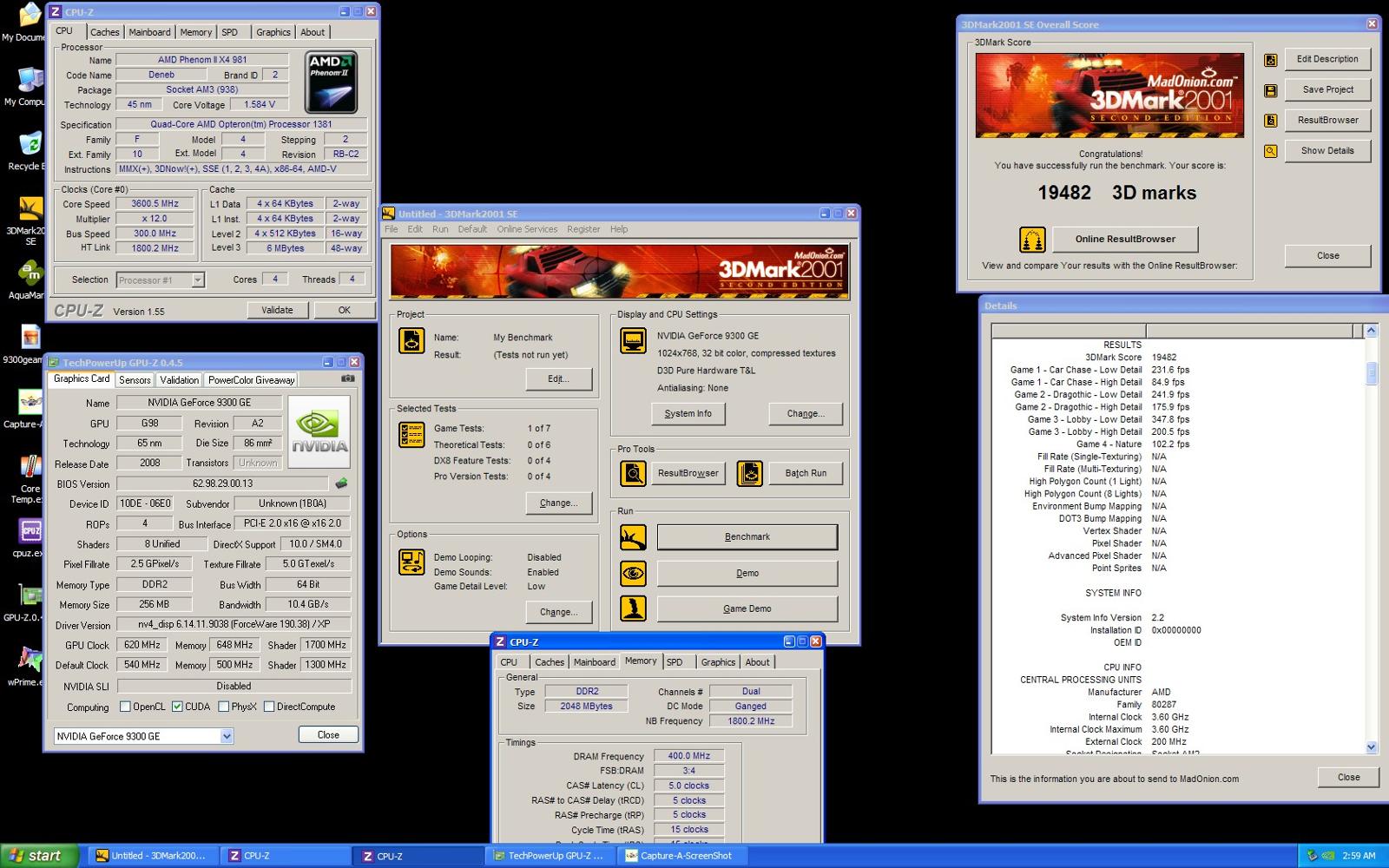The height and width of the screenshot is (868, 1389).
Task: Click the Demo eye icon
Action: pos(633,574)
